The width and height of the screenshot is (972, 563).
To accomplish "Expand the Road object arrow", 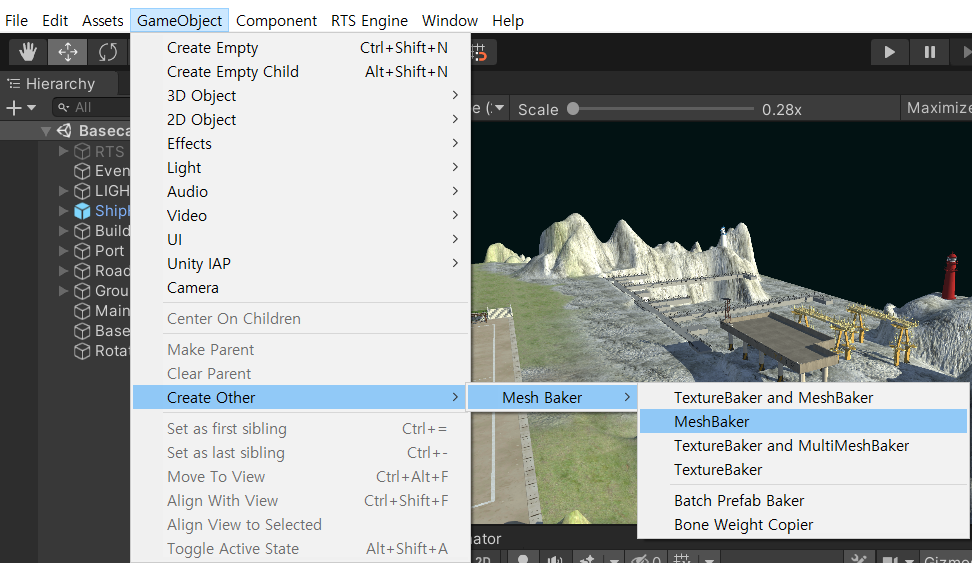I will pos(63,270).
